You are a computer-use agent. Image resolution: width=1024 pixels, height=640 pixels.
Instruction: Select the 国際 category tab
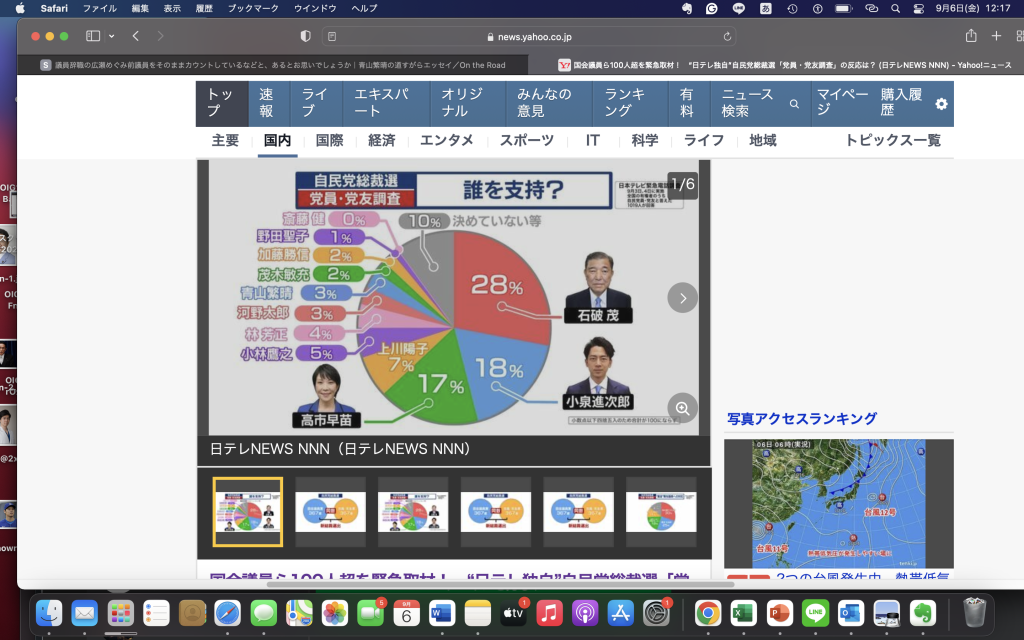pyautogui.click(x=329, y=141)
